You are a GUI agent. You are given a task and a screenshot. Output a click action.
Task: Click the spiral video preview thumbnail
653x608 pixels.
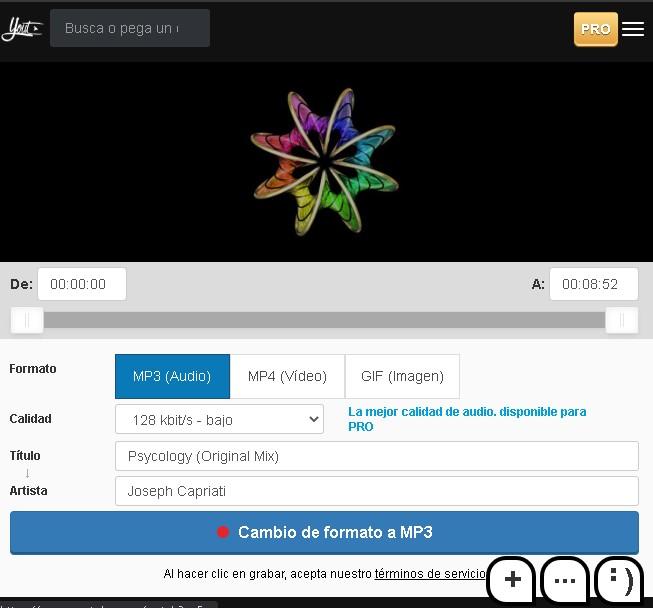pos(325,160)
